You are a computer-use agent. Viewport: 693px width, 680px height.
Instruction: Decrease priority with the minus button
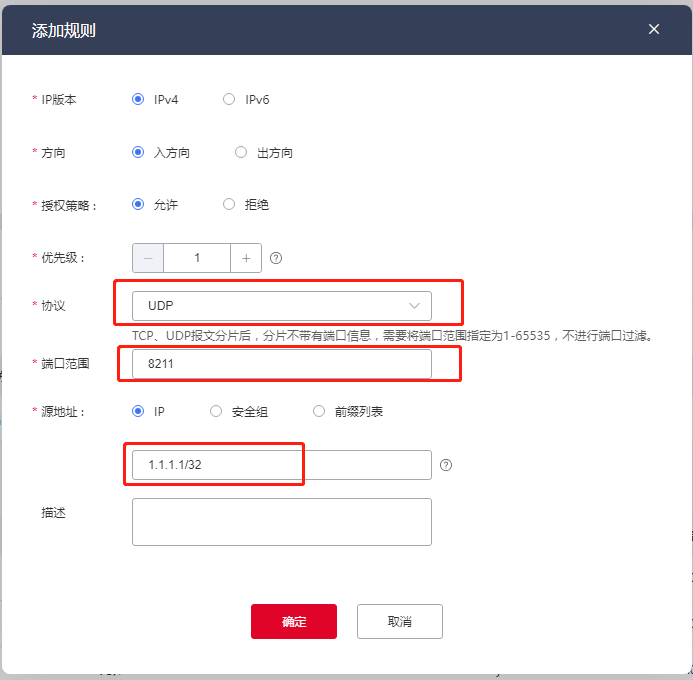pos(148,258)
